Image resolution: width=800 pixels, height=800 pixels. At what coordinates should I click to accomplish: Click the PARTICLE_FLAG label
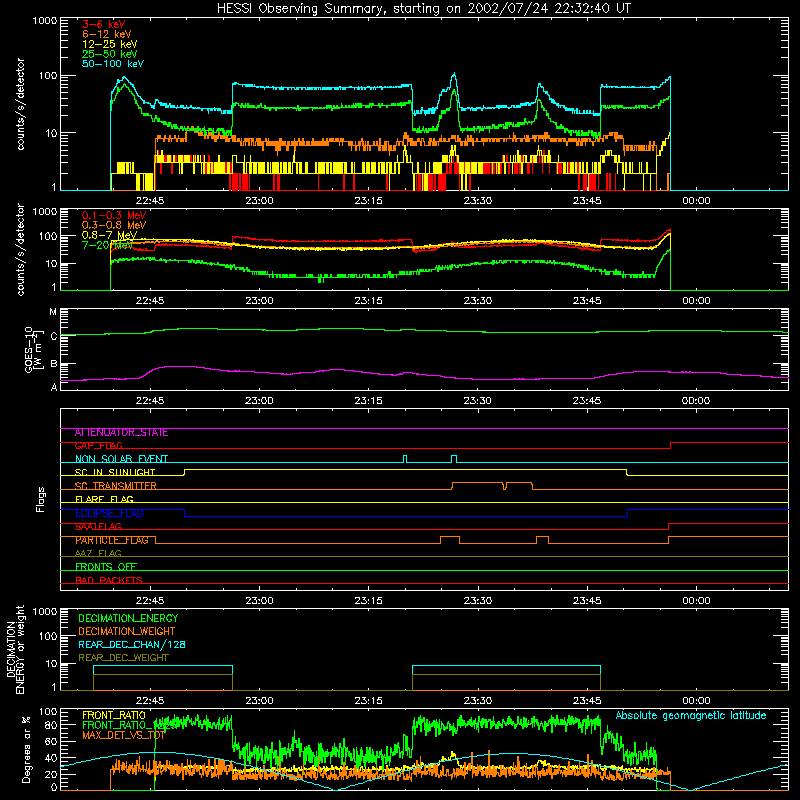pos(112,540)
